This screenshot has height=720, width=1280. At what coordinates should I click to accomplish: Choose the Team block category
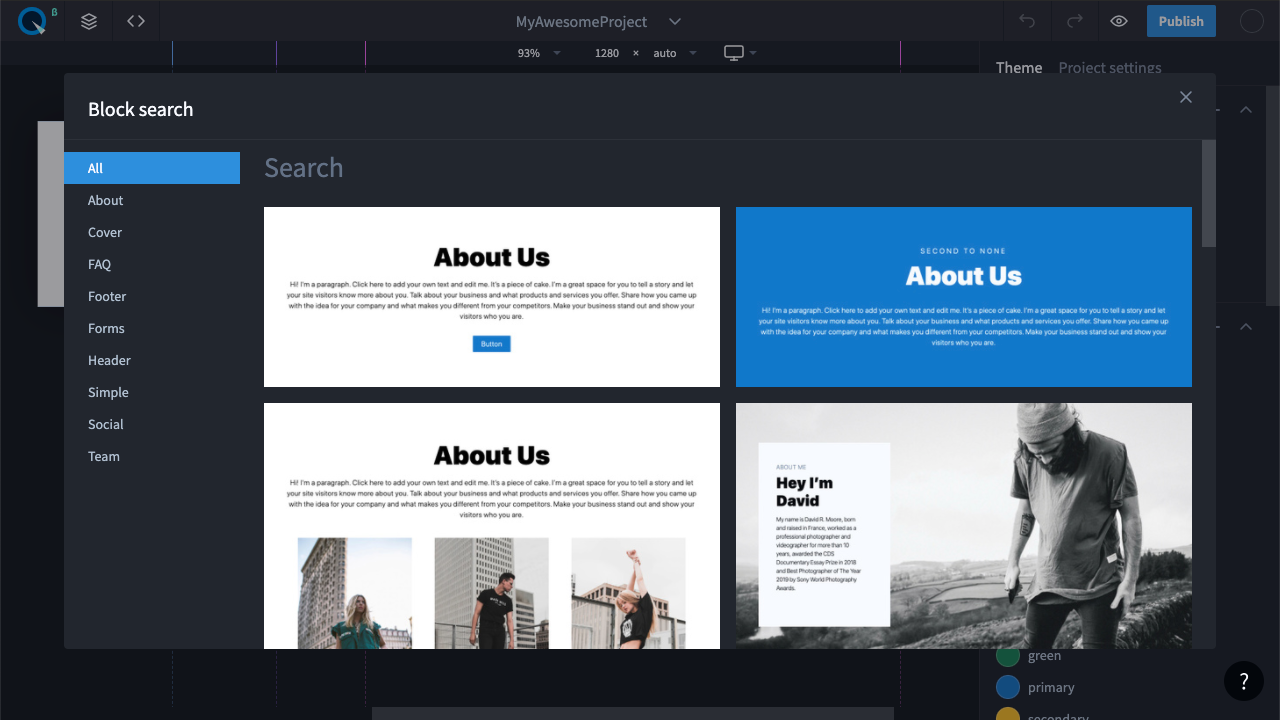(x=104, y=456)
